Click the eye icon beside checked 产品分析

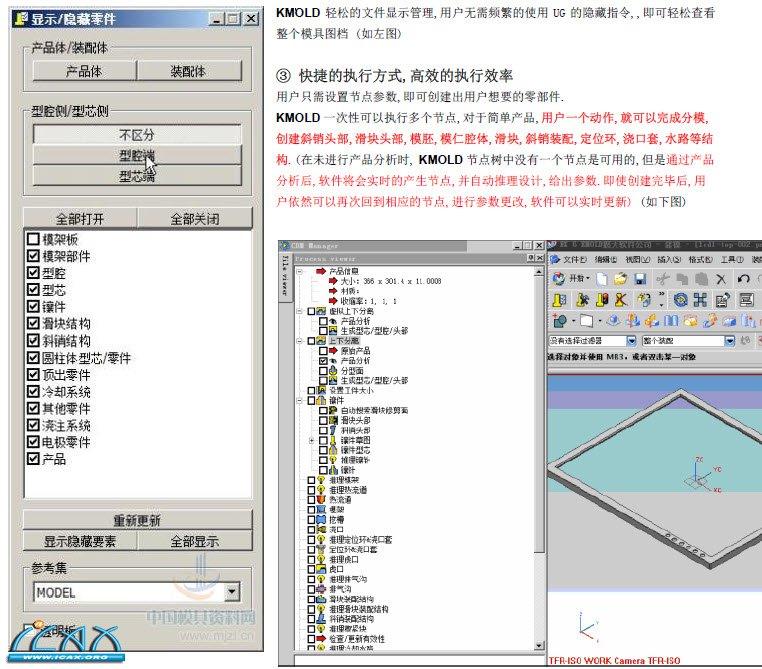[333, 361]
